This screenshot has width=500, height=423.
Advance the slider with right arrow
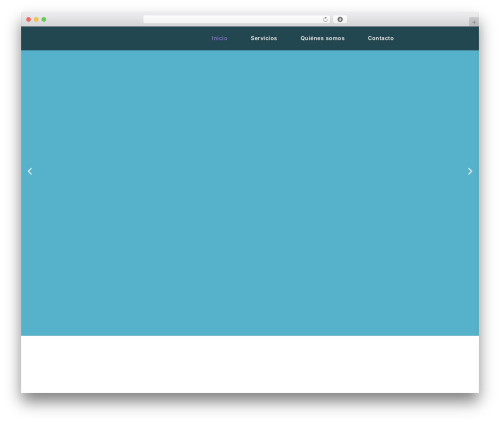point(470,171)
